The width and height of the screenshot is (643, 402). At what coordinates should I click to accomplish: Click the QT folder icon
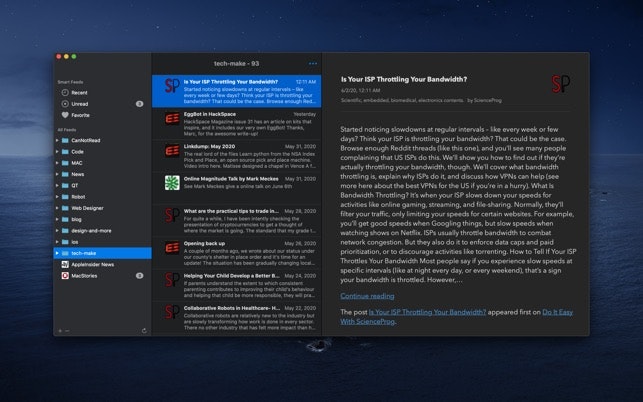(65, 185)
